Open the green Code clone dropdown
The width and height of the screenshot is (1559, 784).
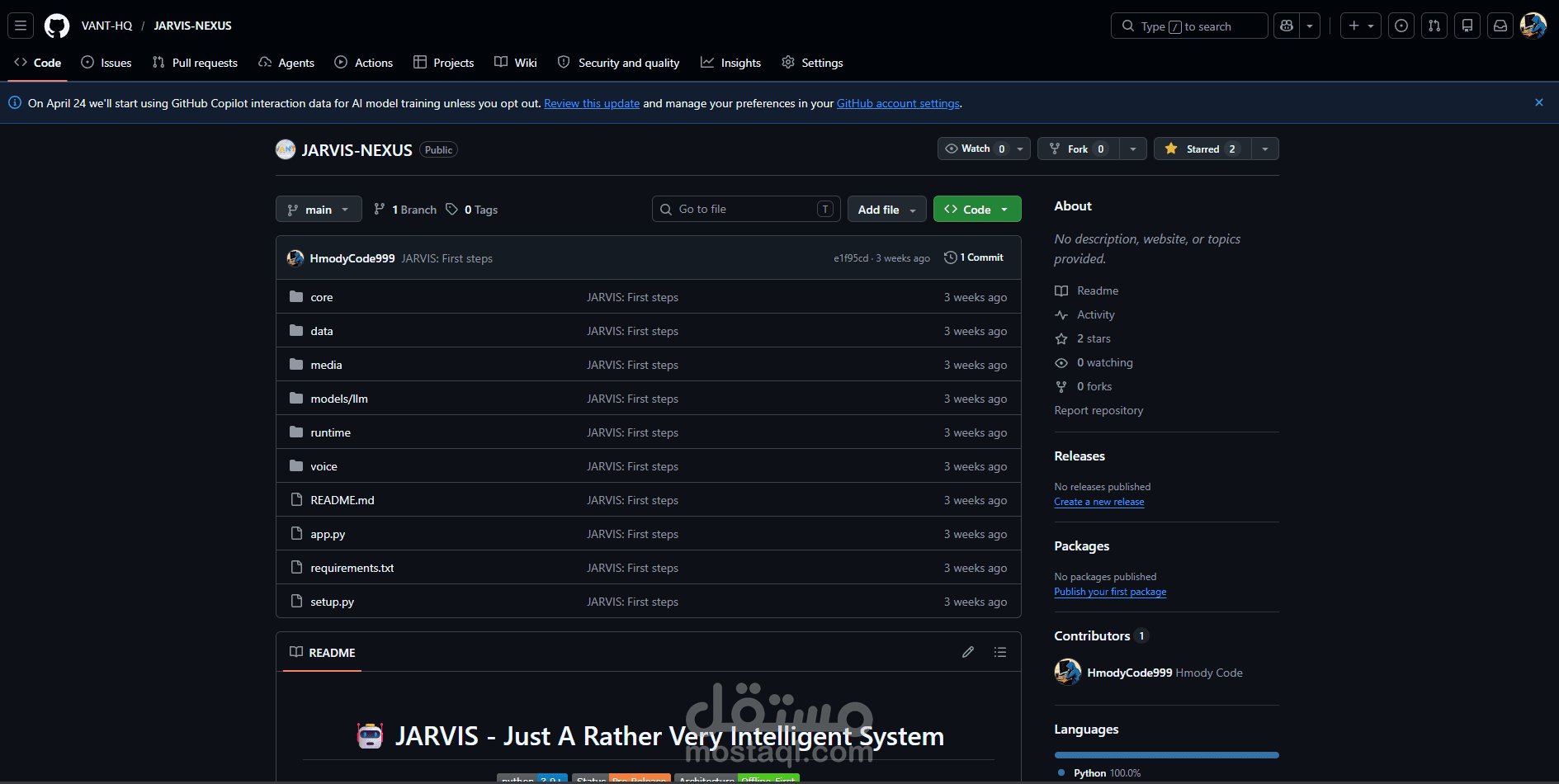click(x=977, y=210)
